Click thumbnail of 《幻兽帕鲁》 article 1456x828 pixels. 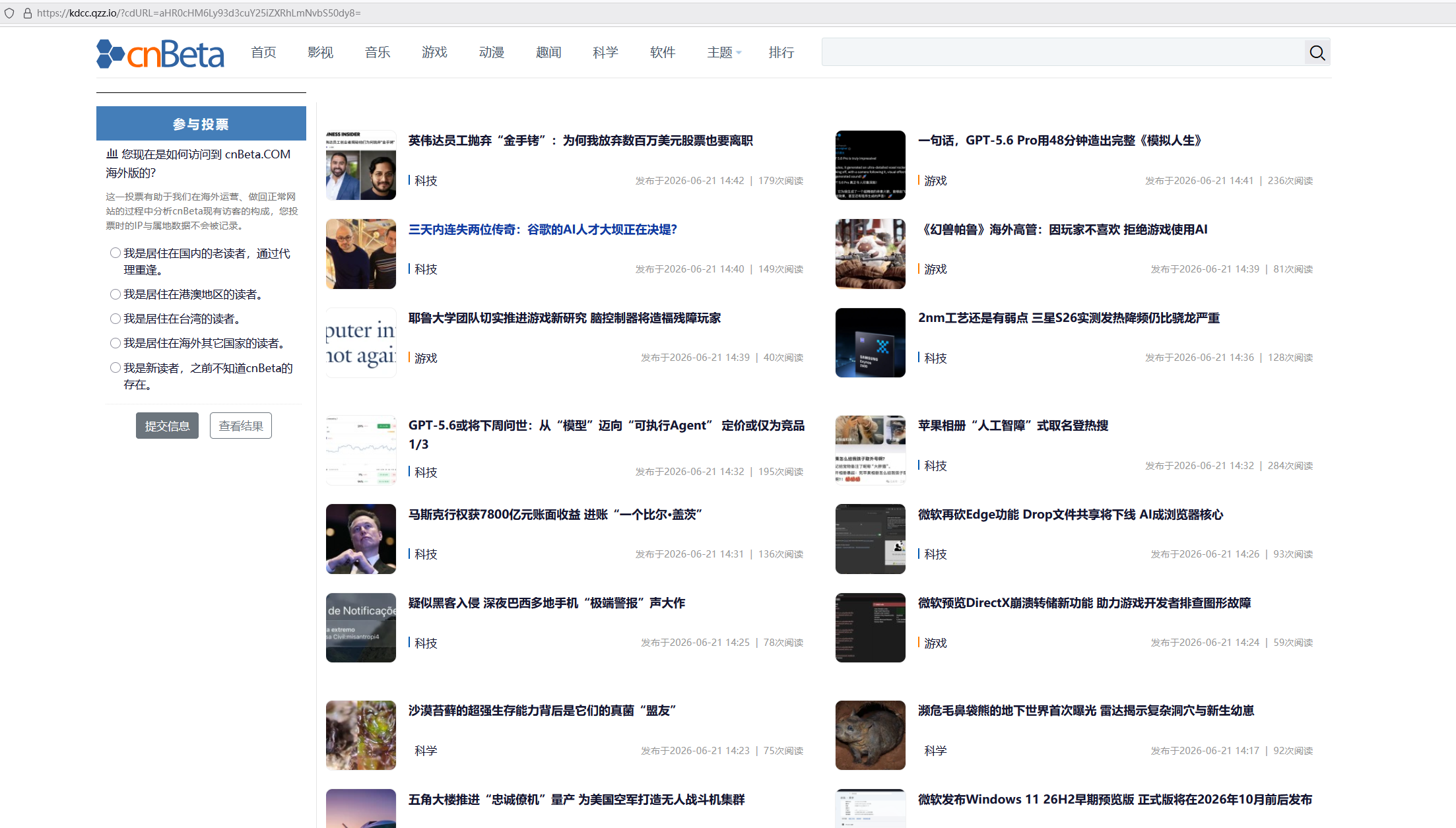871,254
